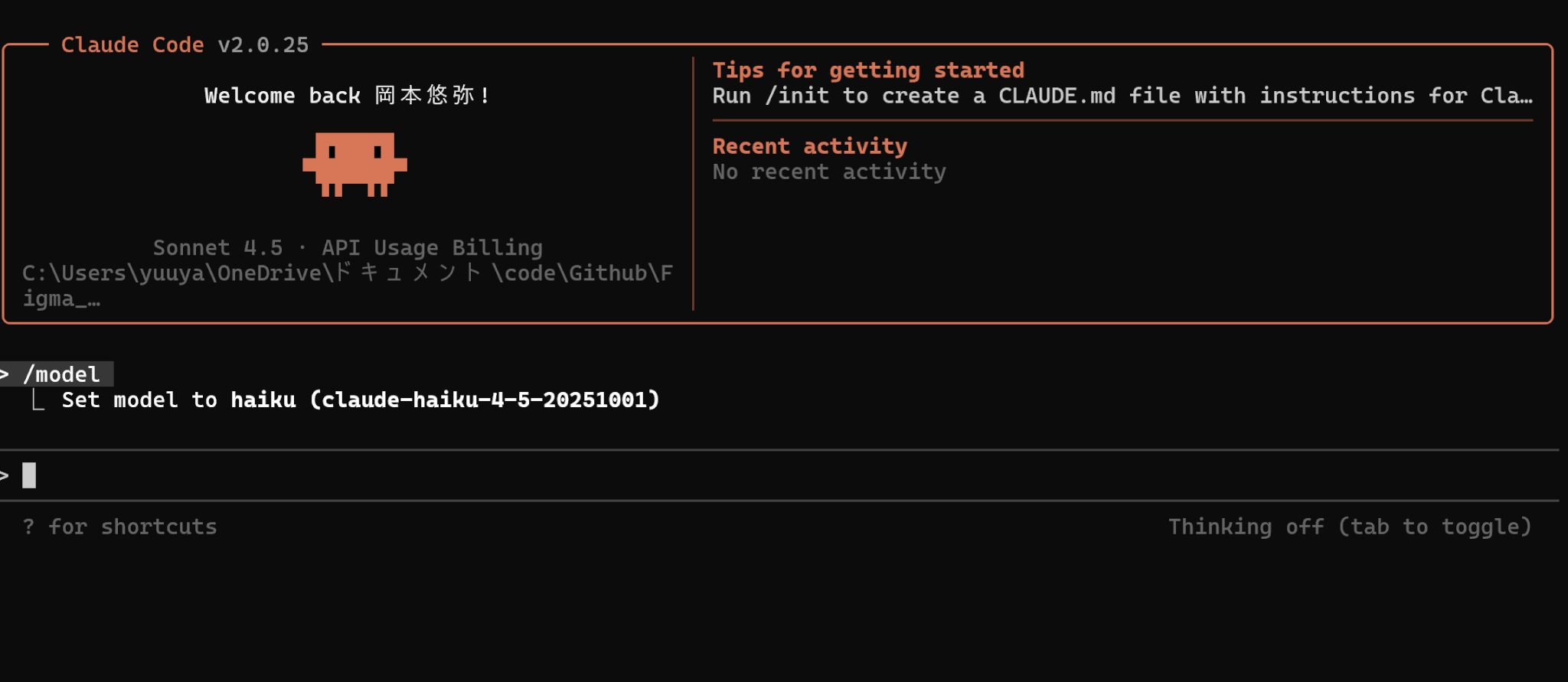Click the 'No recent activity' message

829,171
